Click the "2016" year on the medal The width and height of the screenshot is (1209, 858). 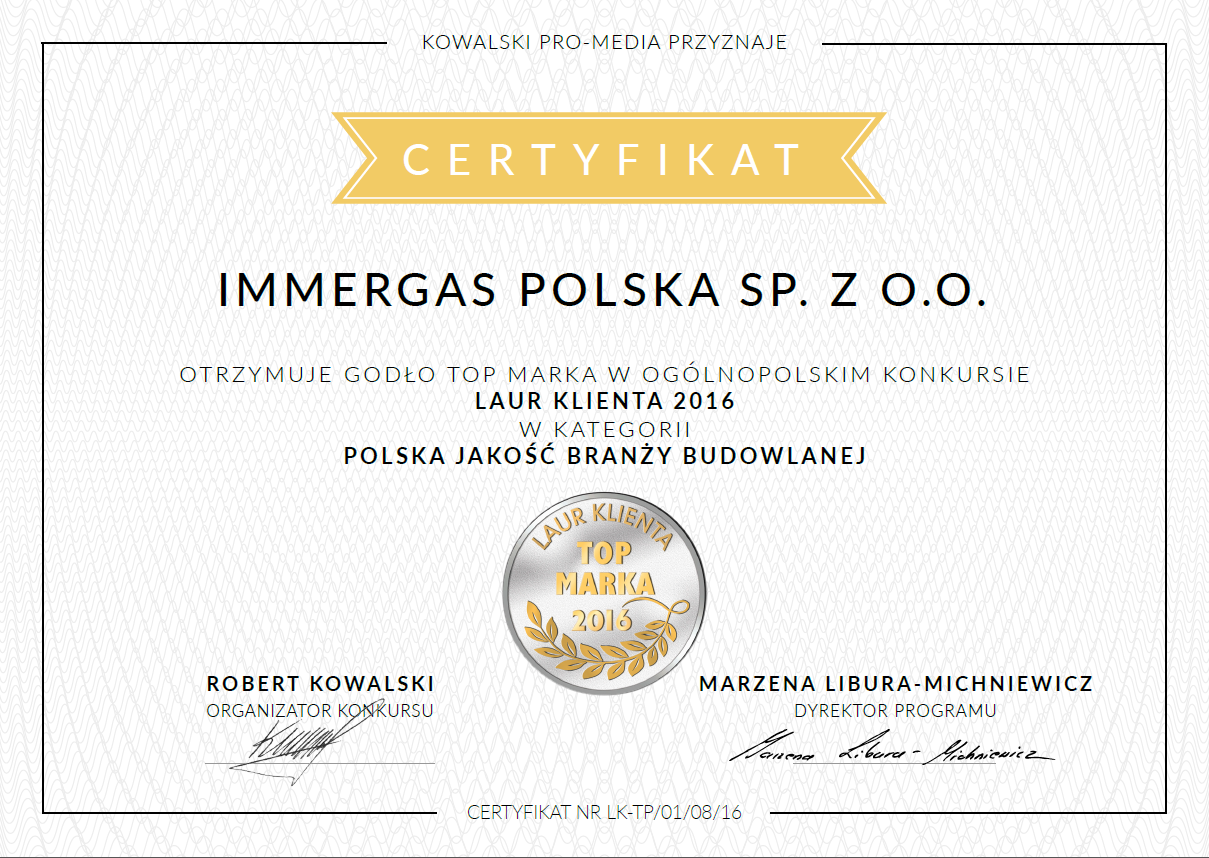pos(602,620)
